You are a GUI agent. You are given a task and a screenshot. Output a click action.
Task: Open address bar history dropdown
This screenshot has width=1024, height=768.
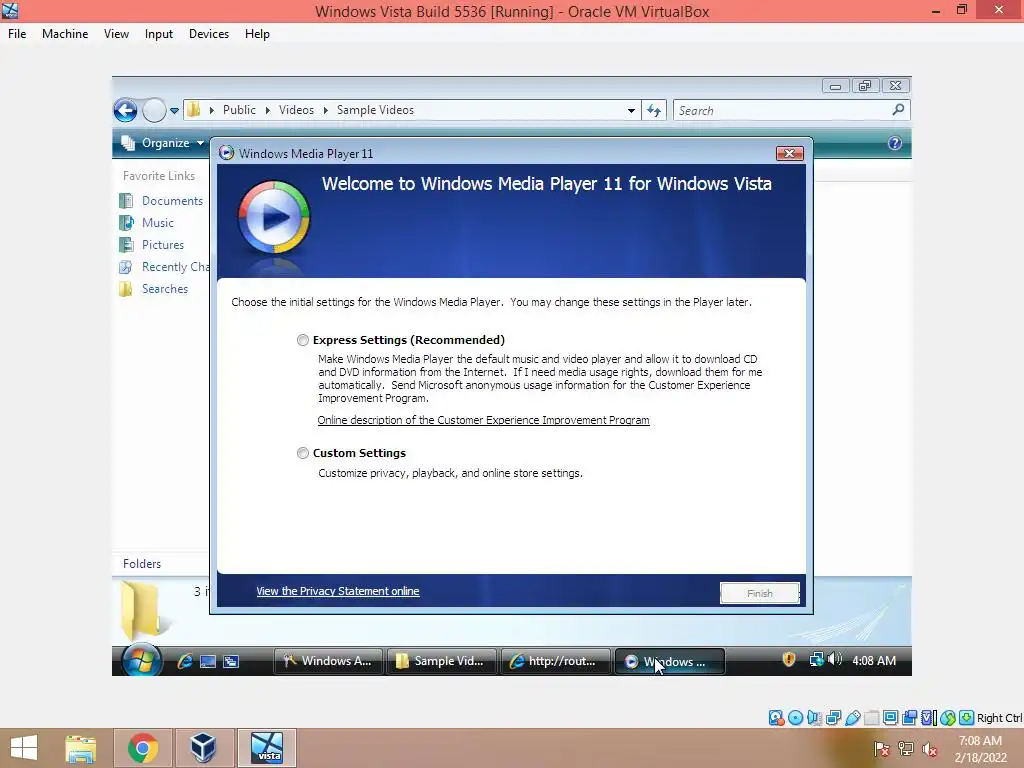631,110
